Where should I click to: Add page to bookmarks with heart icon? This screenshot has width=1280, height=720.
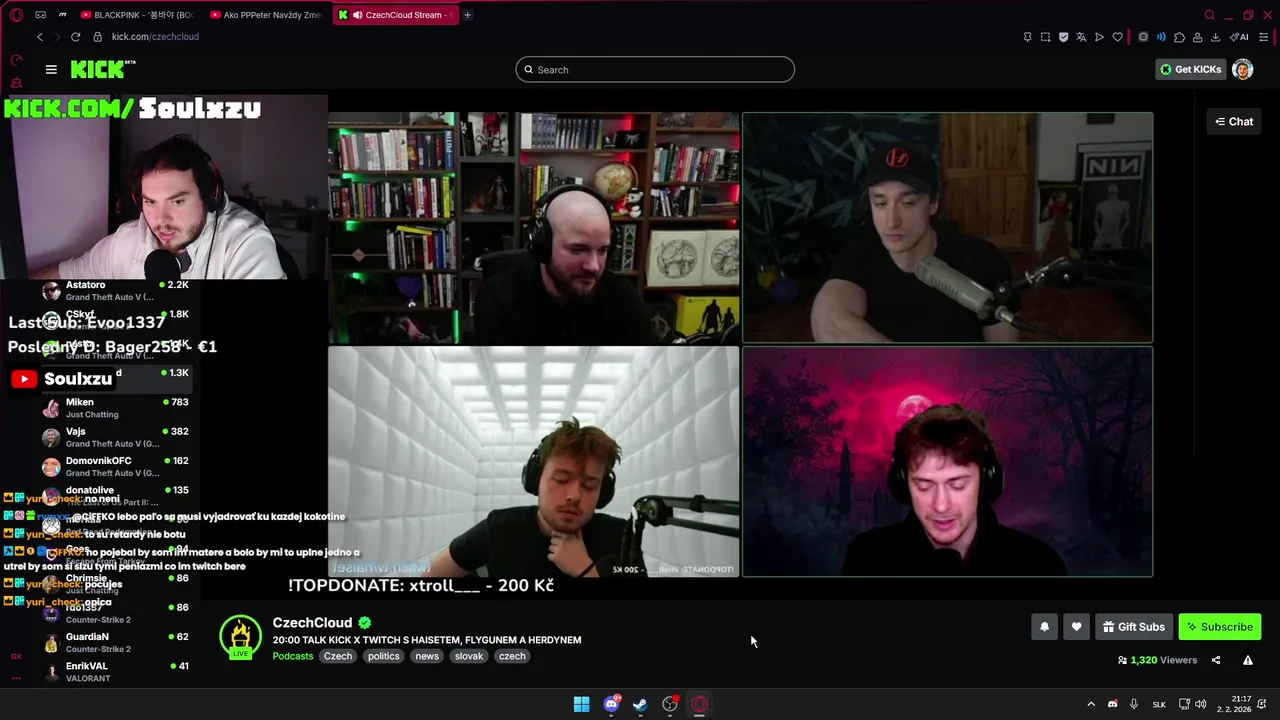click(x=1117, y=37)
